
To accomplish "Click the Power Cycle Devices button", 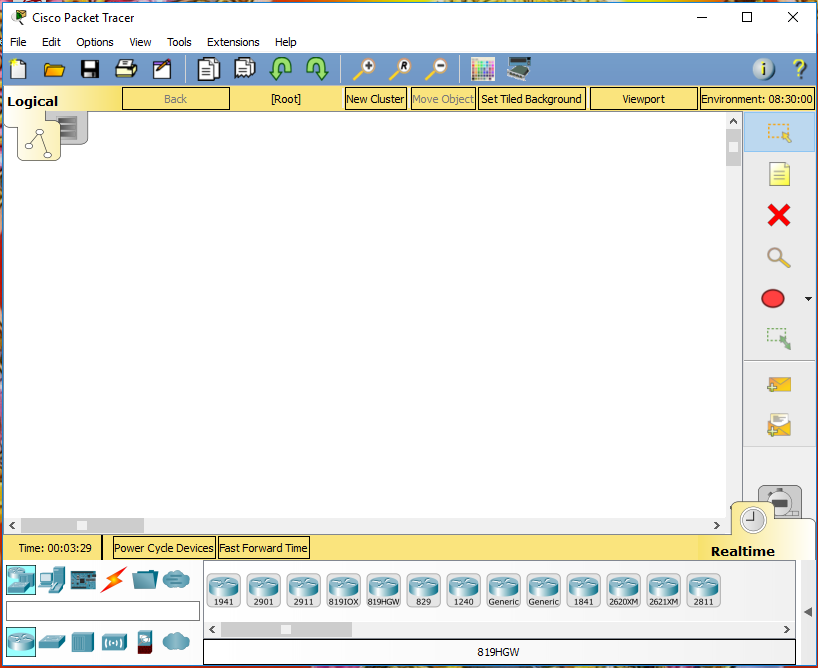I will 163,547.
